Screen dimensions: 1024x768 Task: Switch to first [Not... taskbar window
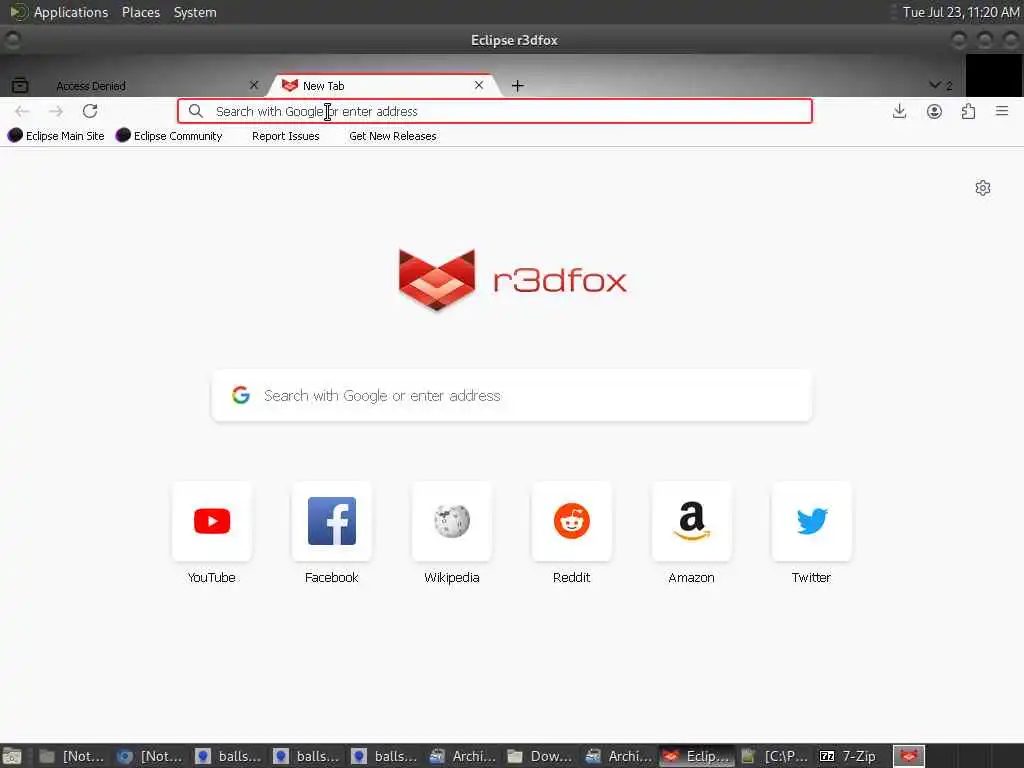pyautogui.click(x=72, y=756)
